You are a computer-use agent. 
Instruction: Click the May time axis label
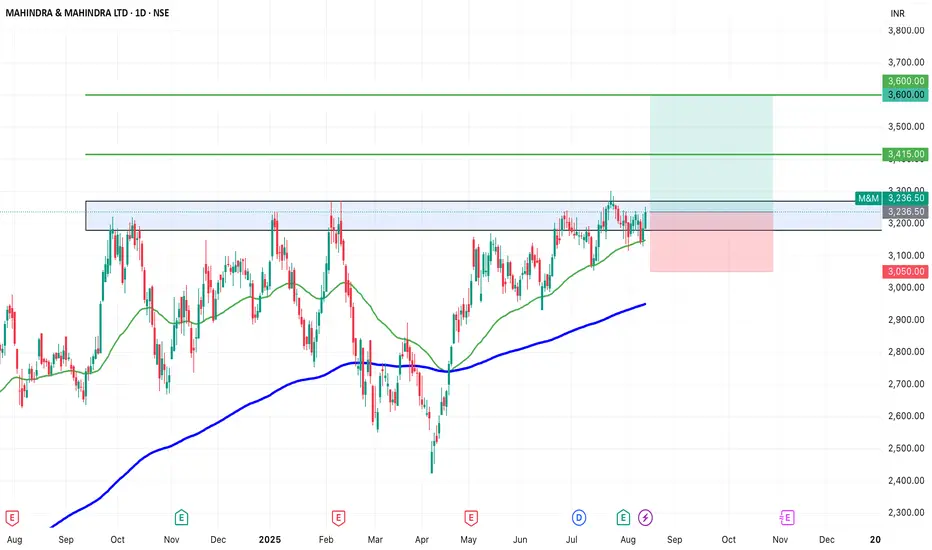click(x=468, y=539)
